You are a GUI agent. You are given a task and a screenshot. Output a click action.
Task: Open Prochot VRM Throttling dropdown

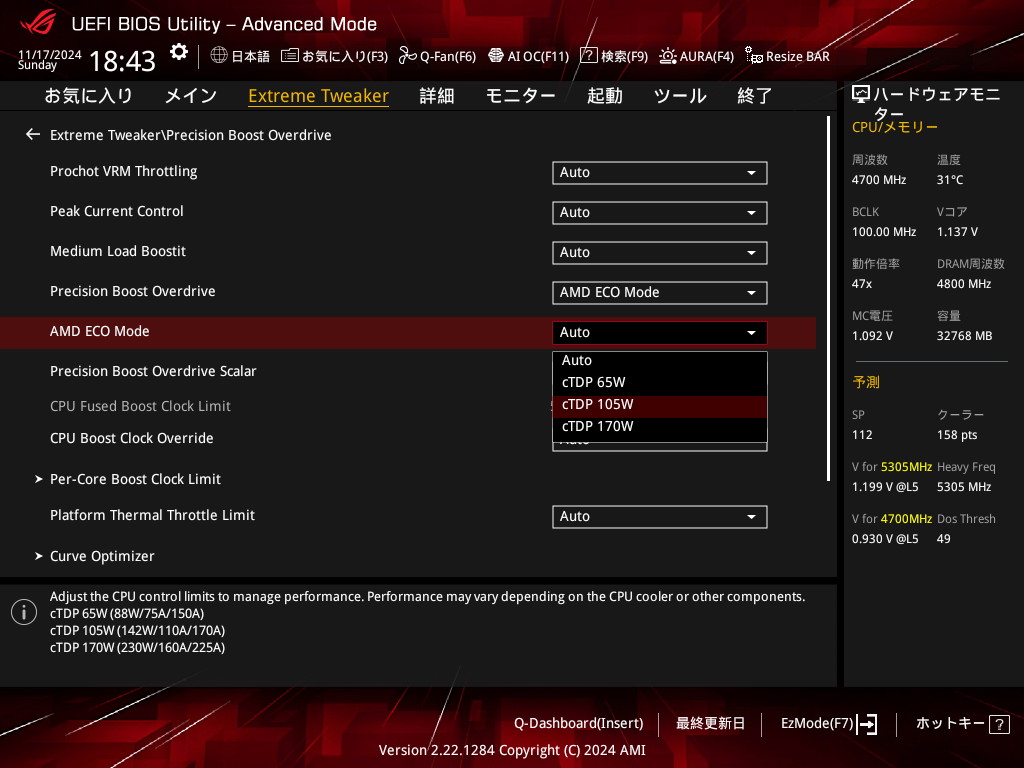tap(660, 172)
